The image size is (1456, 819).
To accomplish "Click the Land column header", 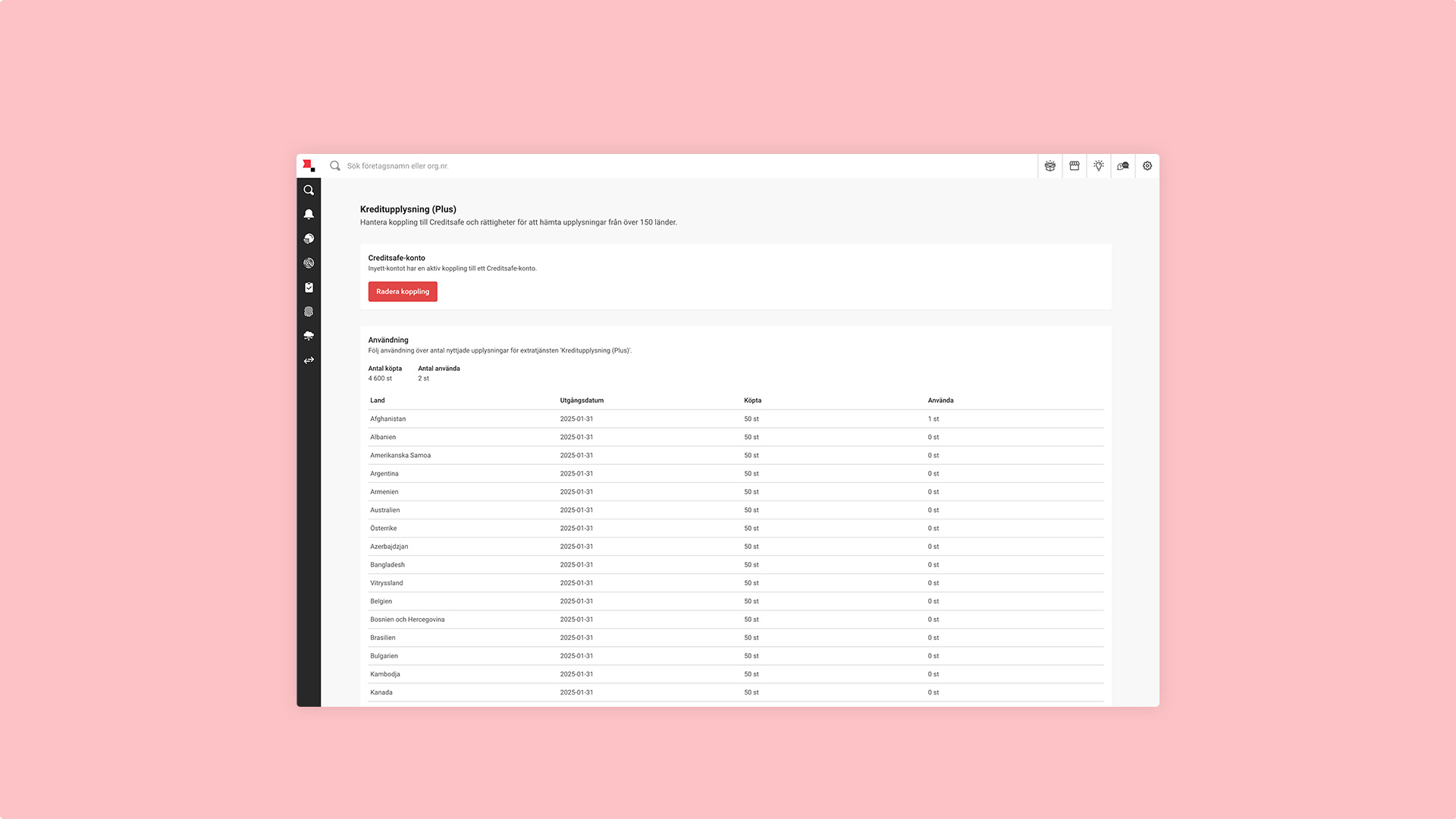I will [x=378, y=400].
